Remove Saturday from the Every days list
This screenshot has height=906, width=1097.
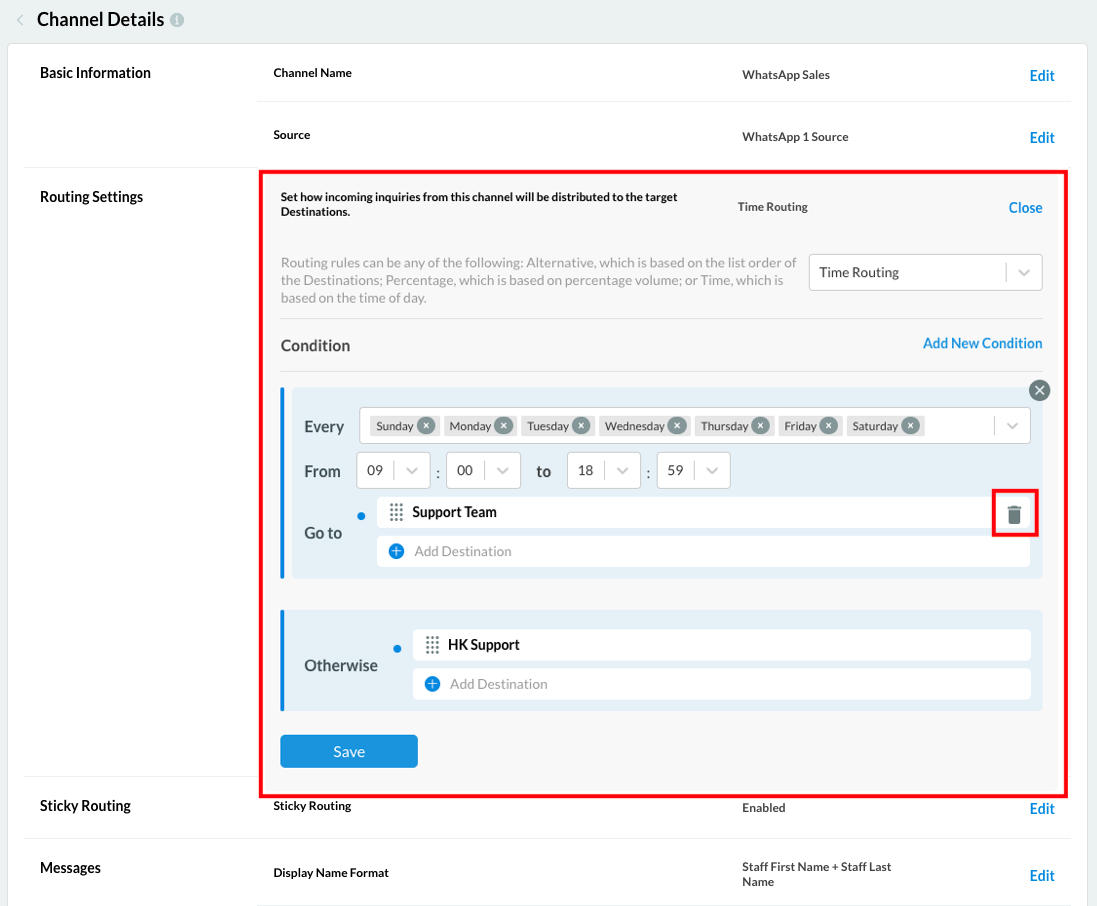(x=910, y=425)
